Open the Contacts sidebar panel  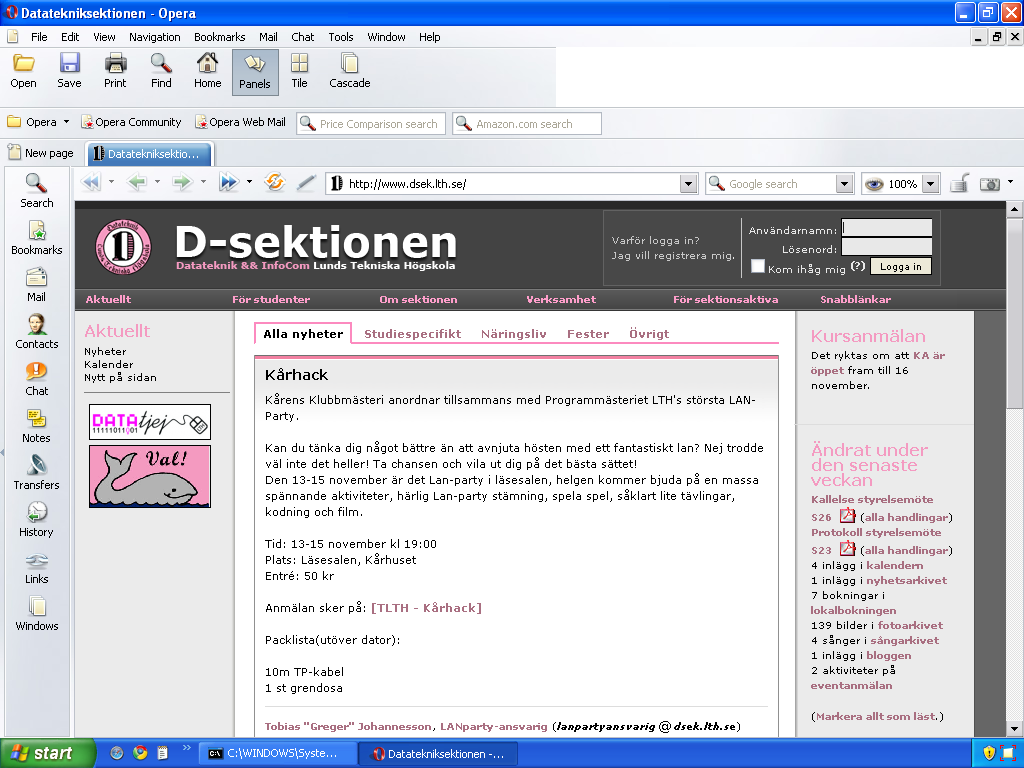(37, 332)
